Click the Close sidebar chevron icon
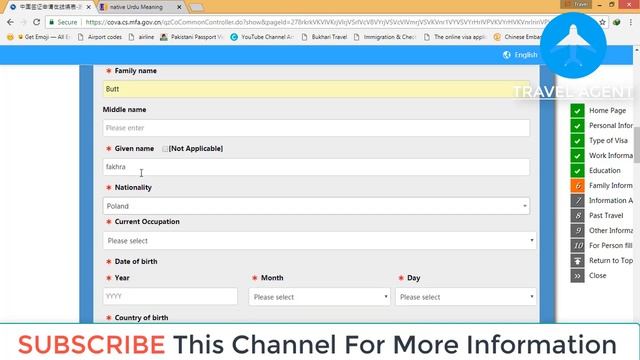 577,276
